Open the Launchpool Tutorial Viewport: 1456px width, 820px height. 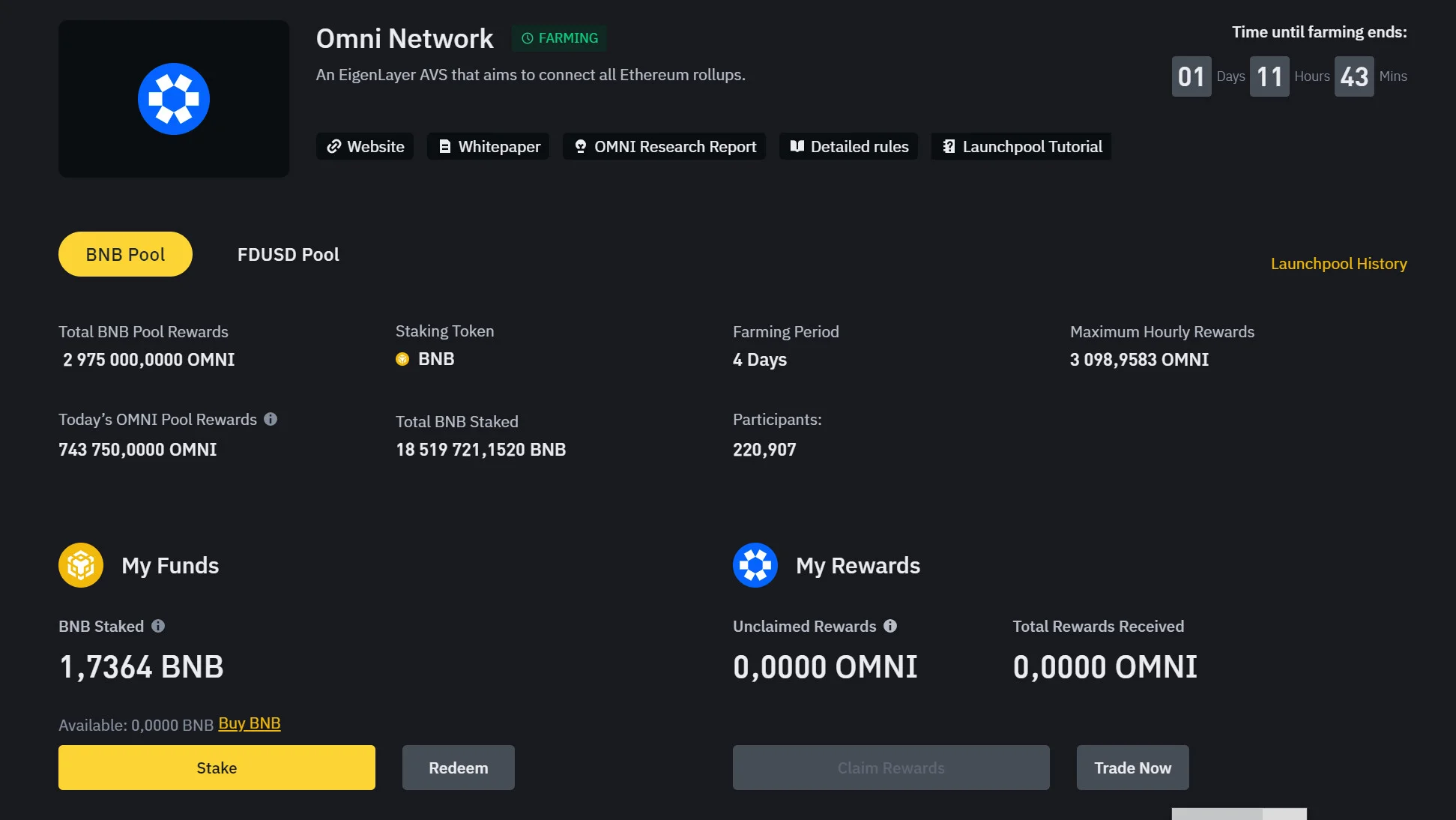[x=1021, y=146]
